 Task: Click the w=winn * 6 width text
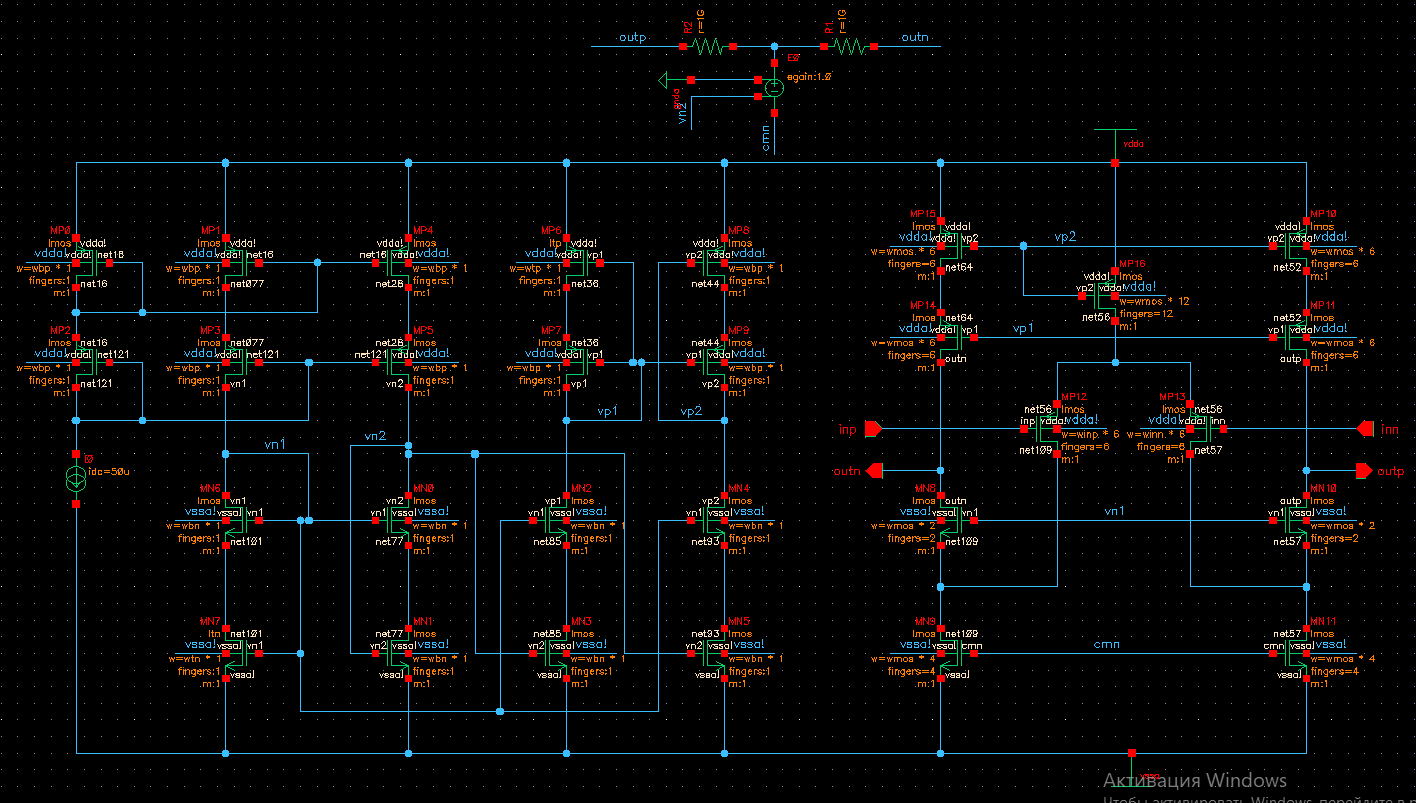(1156, 435)
